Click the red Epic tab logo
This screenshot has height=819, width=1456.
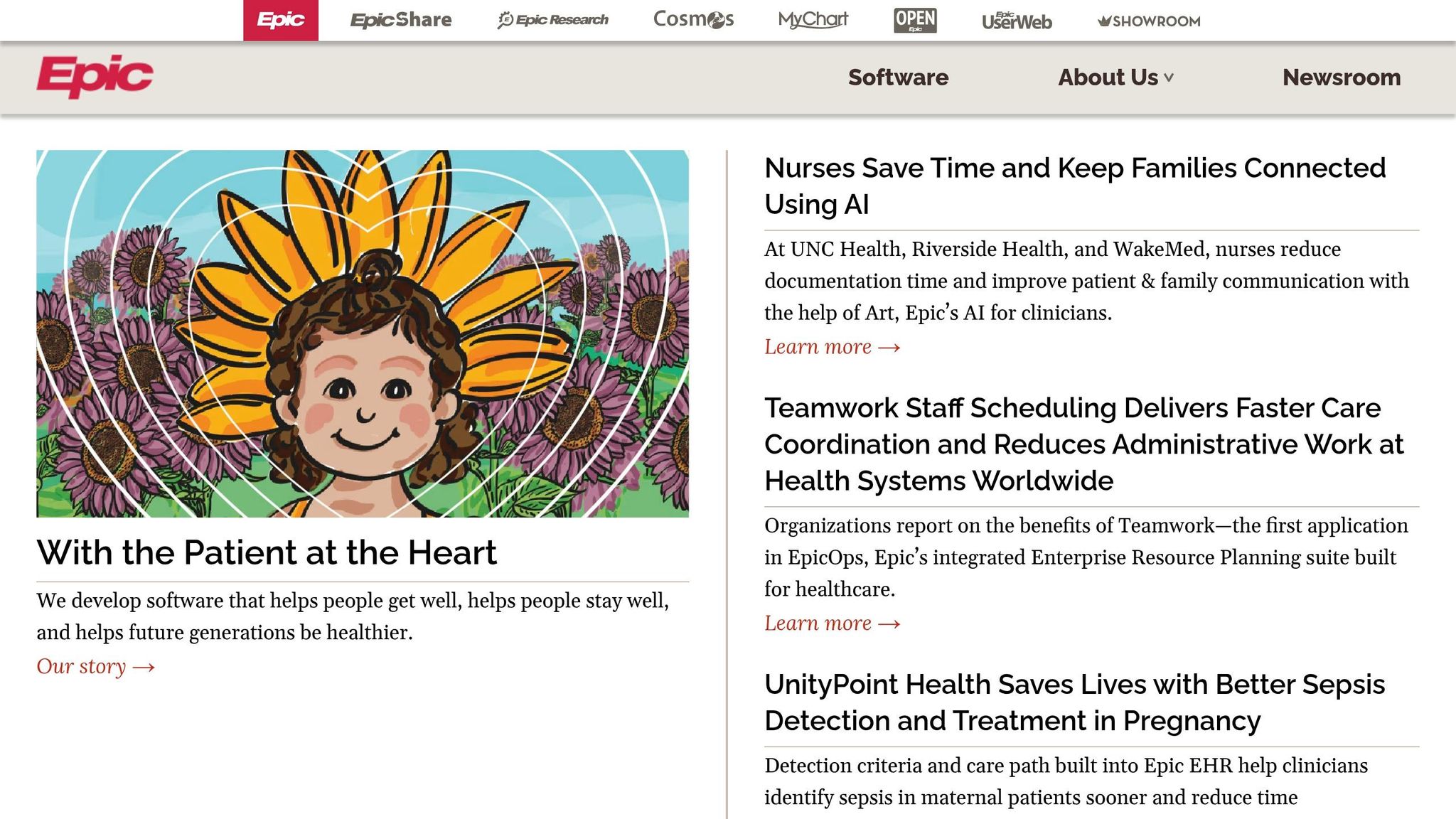tap(281, 20)
